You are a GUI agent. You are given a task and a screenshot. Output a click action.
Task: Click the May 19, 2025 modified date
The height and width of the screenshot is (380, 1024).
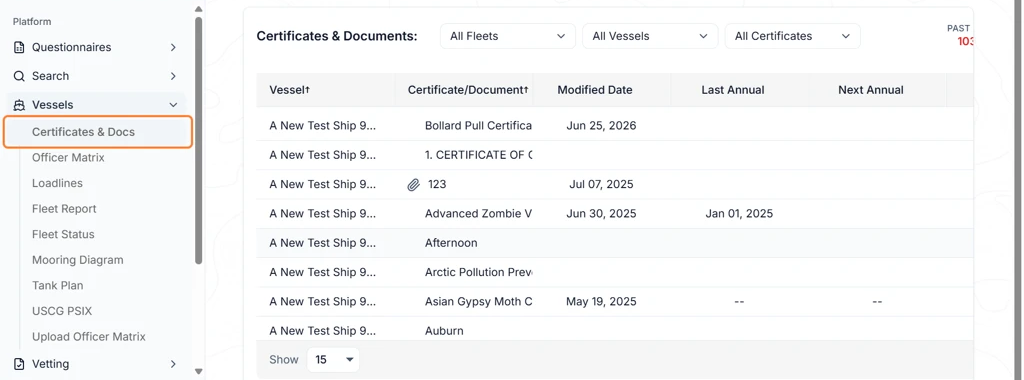(601, 302)
